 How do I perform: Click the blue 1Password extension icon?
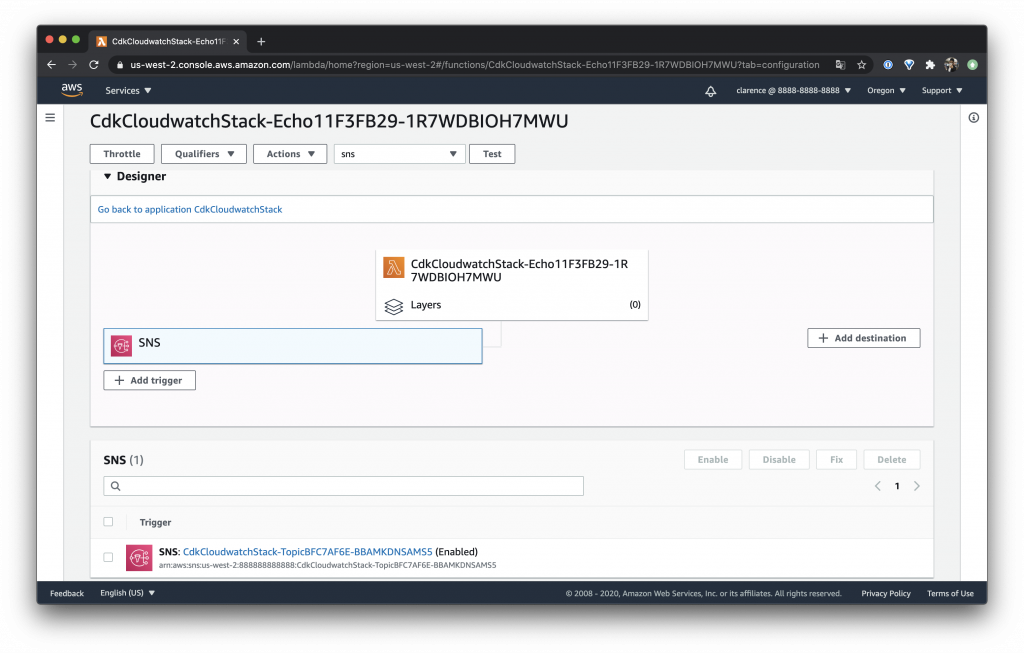pyautogui.click(x=888, y=65)
